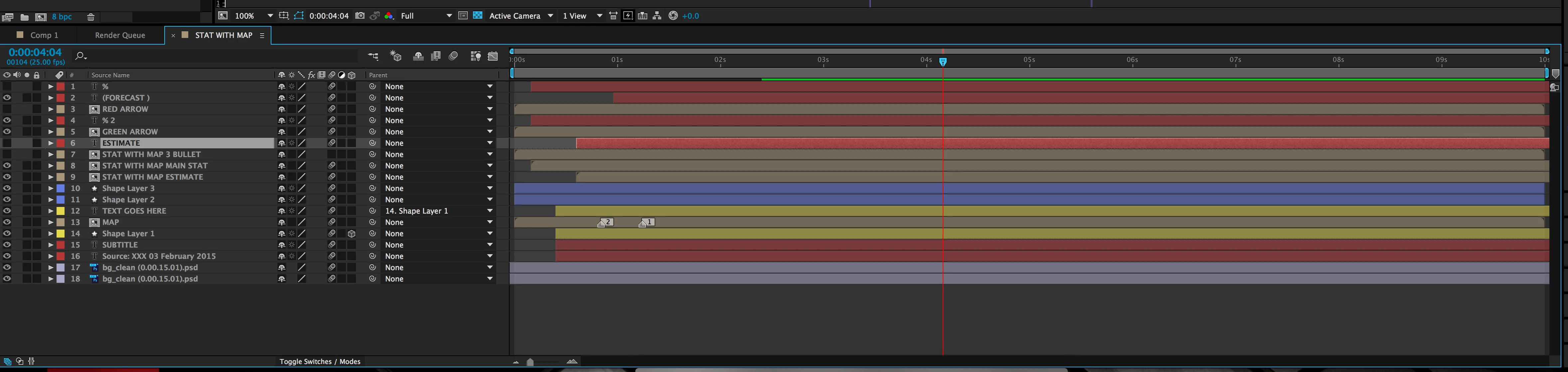Toggle visibility of the MAP layer
1568x372 pixels.
point(7,222)
